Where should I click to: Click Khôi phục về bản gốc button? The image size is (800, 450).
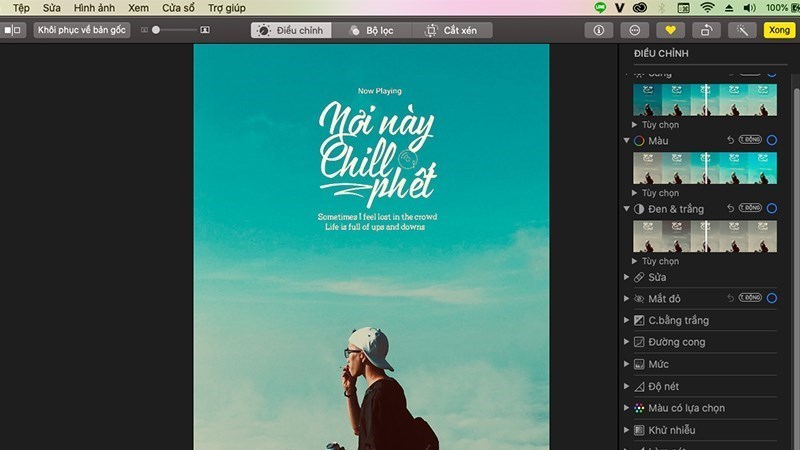(x=82, y=30)
